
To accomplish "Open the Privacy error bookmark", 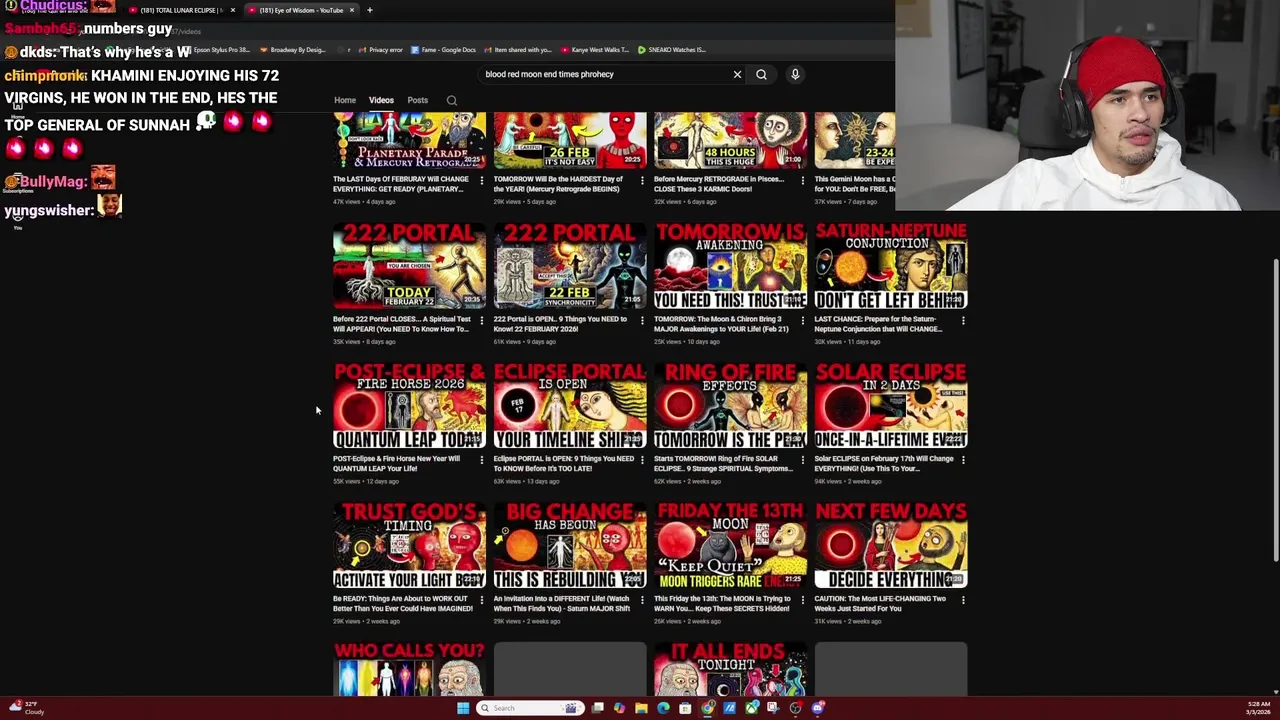I will [380, 49].
